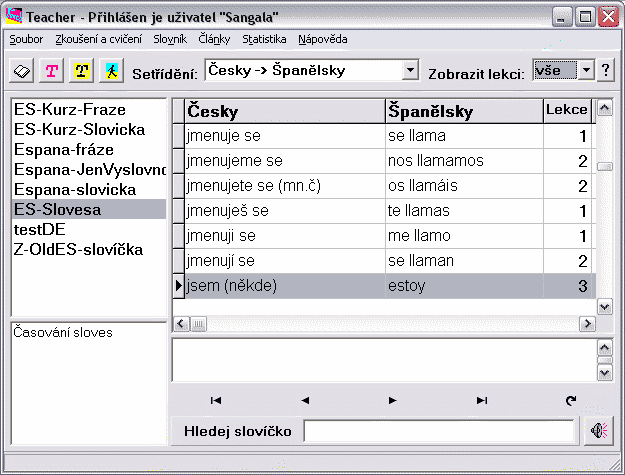
Task: Click the question mark help button
Action: [605, 70]
